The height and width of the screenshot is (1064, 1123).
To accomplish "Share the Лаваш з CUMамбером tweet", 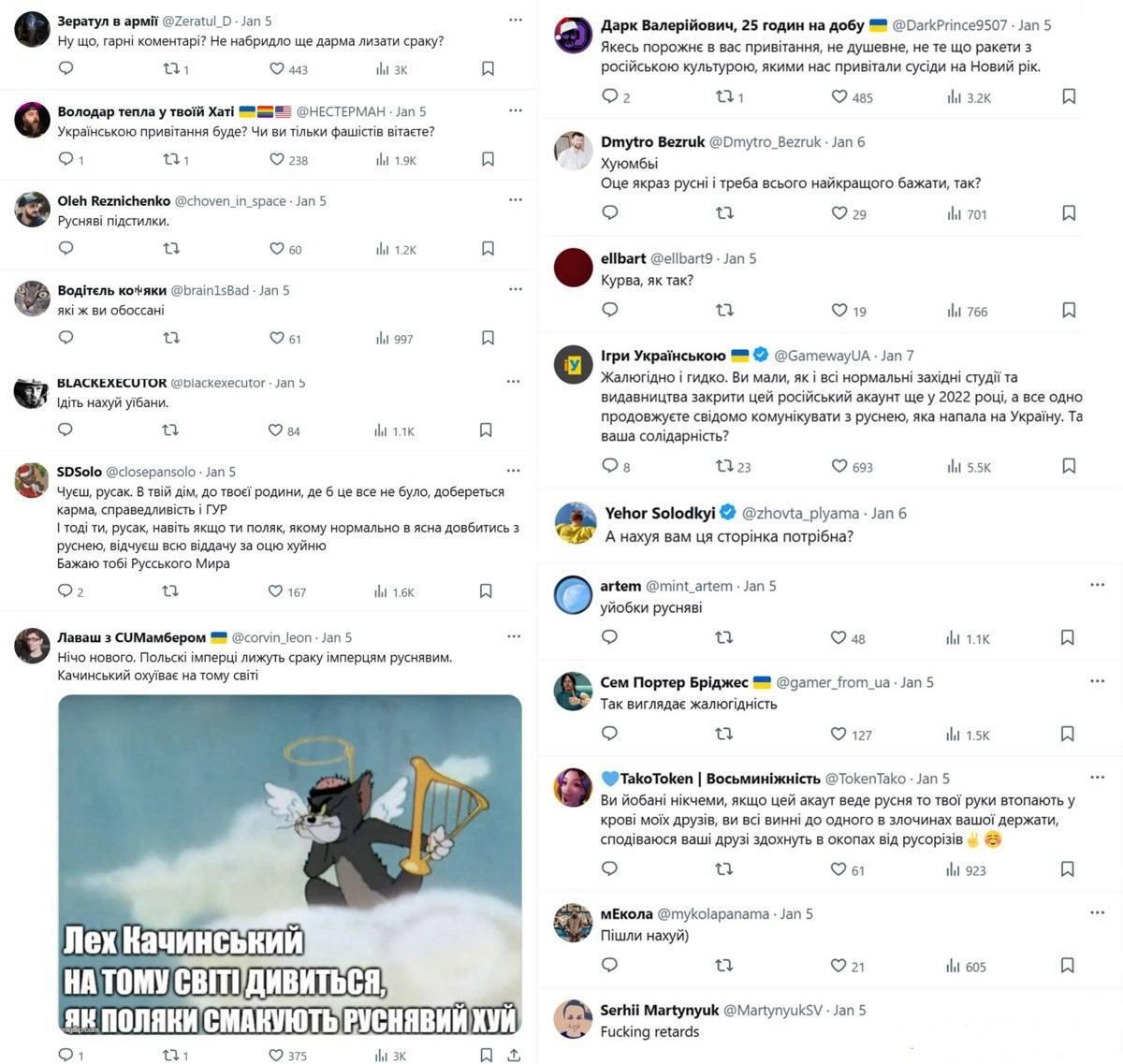I will point(514,1055).
